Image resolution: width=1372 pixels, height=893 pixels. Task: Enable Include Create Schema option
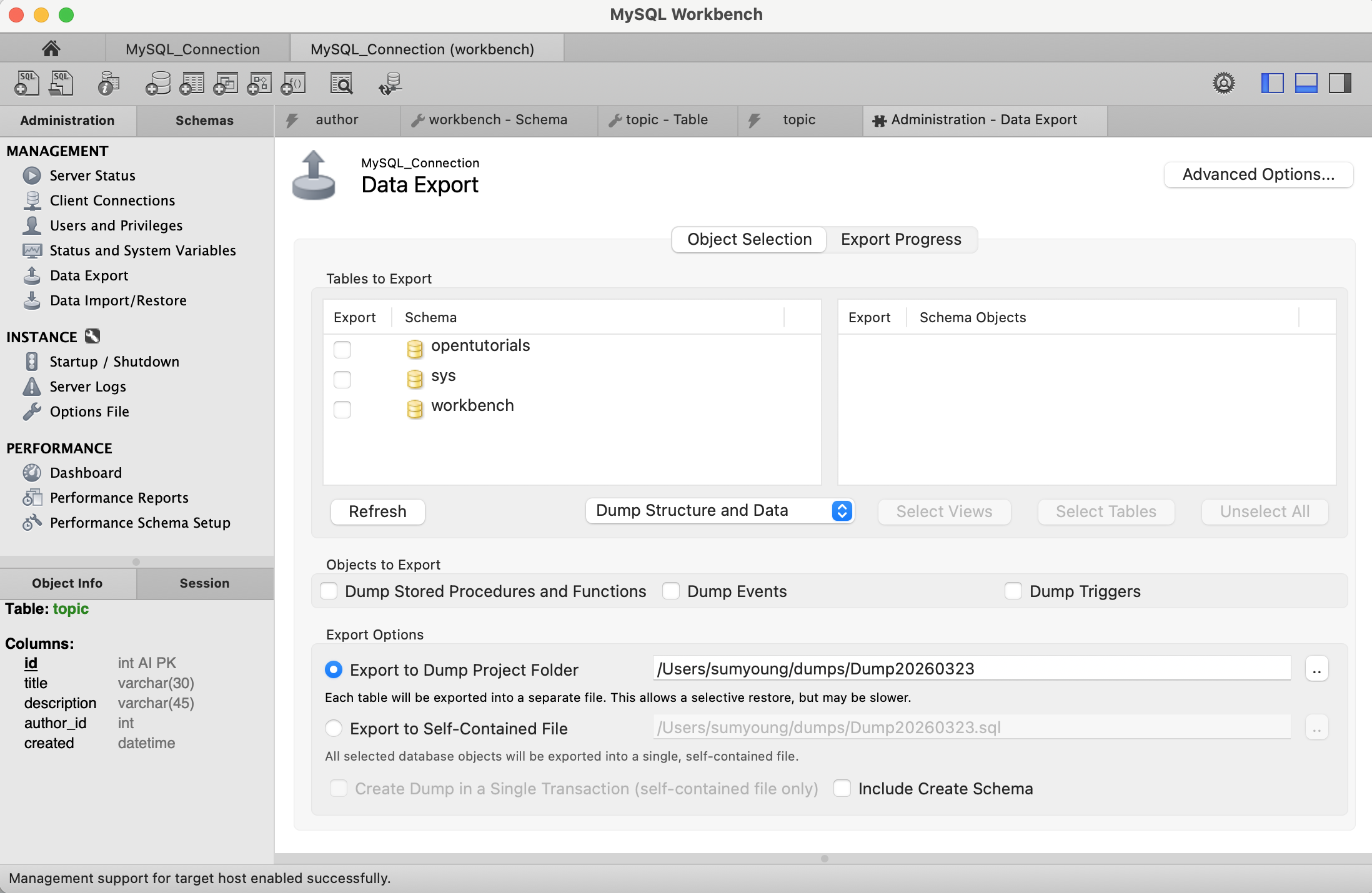(842, 788)
